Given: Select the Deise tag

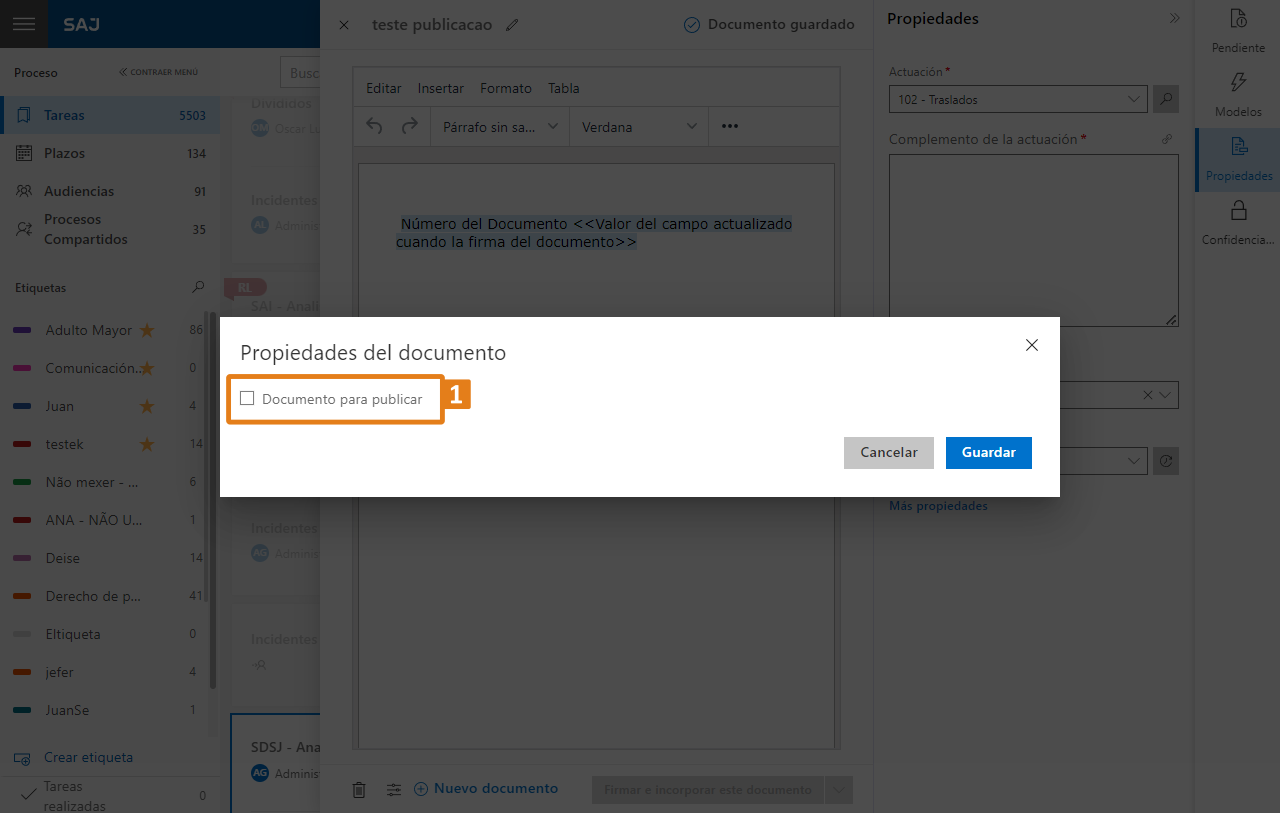Looking at the screenshot, I should [x=62, y=558].
